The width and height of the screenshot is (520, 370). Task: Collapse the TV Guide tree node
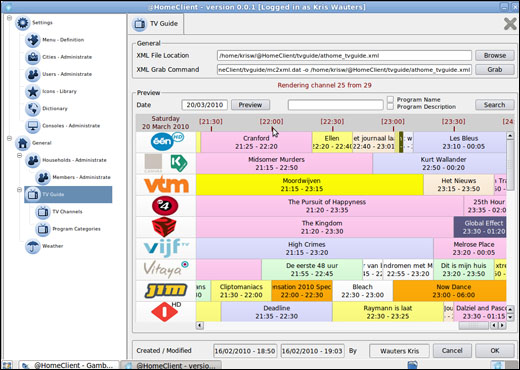coord(19,190)
